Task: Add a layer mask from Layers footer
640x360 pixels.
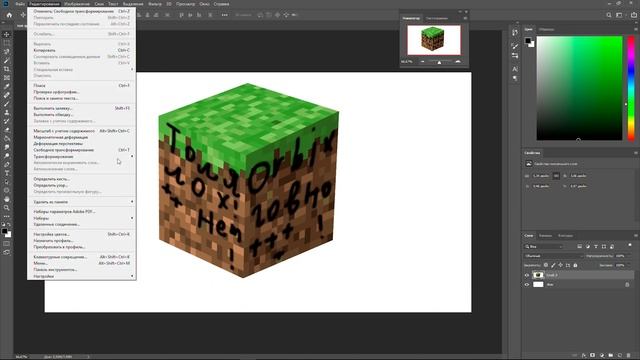Action: tap(593, 356)
